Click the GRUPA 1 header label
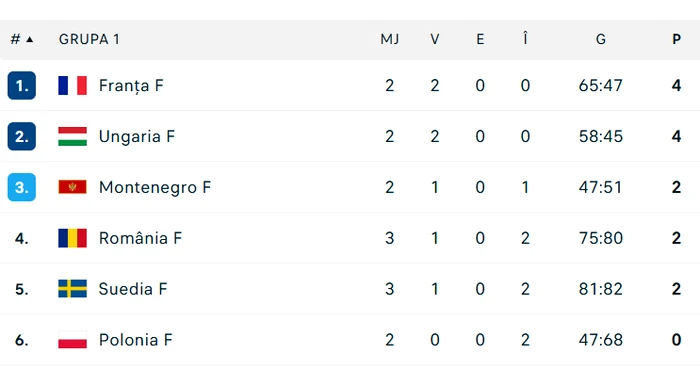Image resolution: width=700 pixels, height=366 pixels. click(89, 39)
